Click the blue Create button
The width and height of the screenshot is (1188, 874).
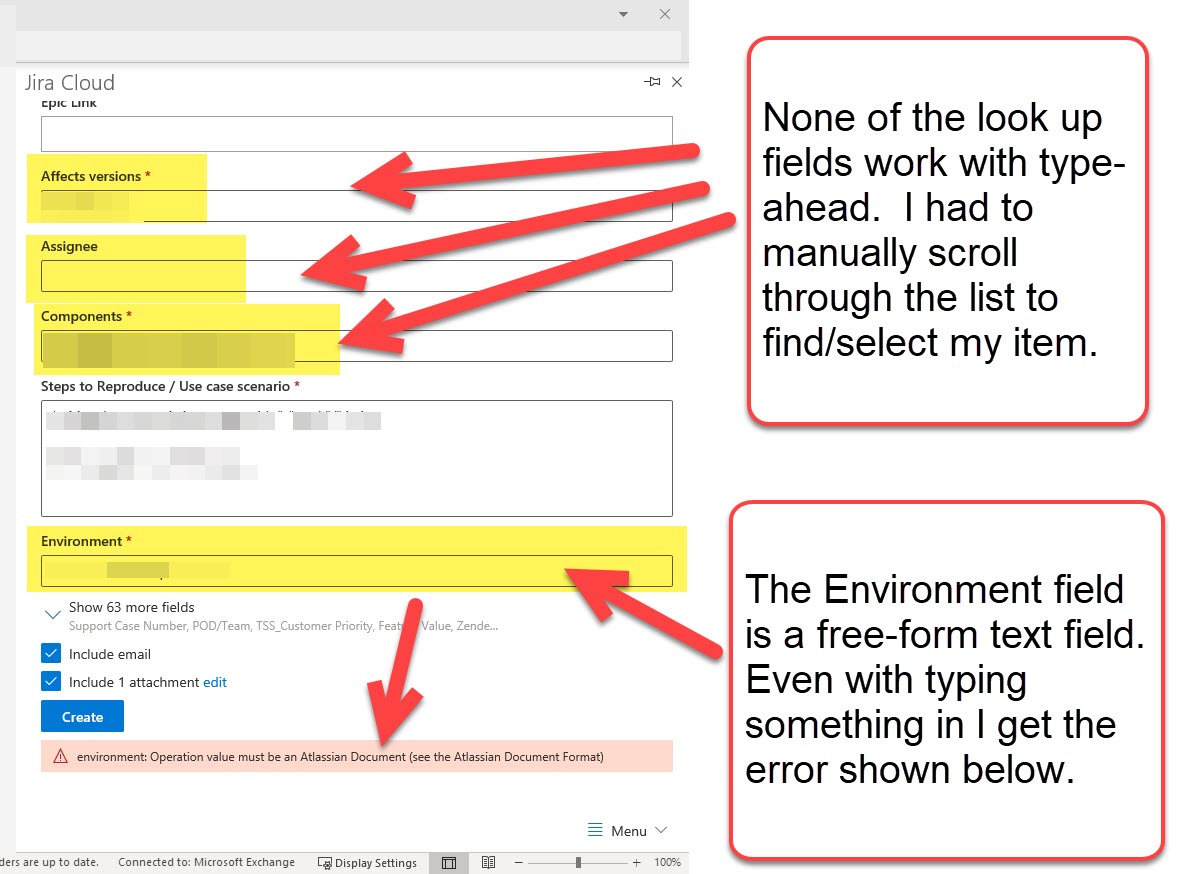(83, 716)
